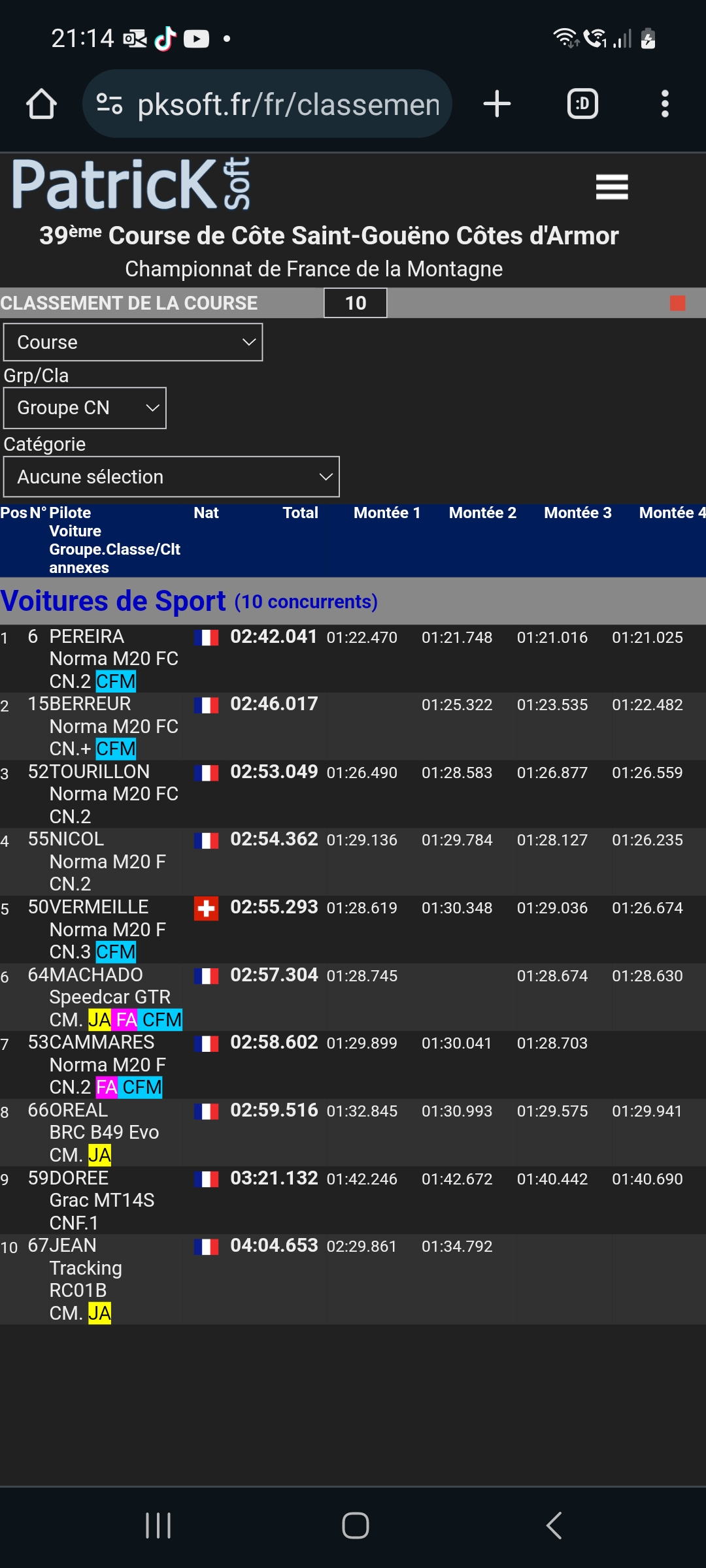
Task: Expand the Aucune sélection category dropdown
Action: tap(171, 477)
